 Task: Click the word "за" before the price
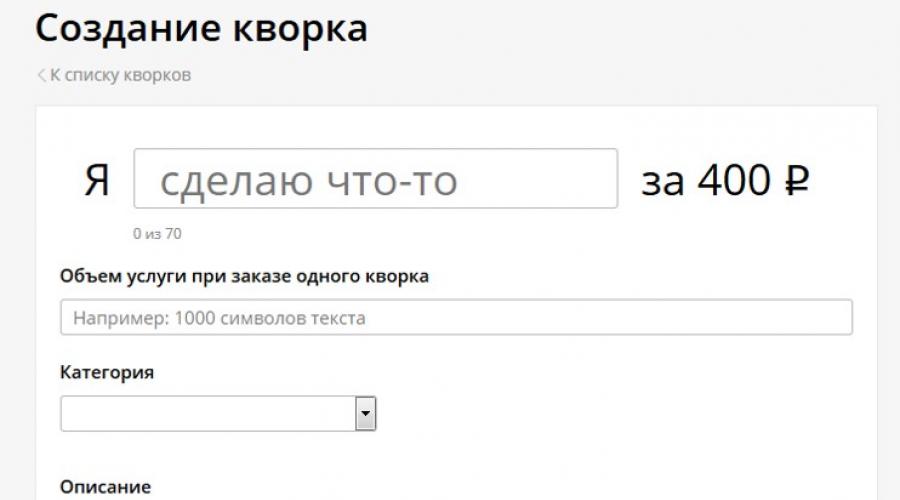point(662,180)
